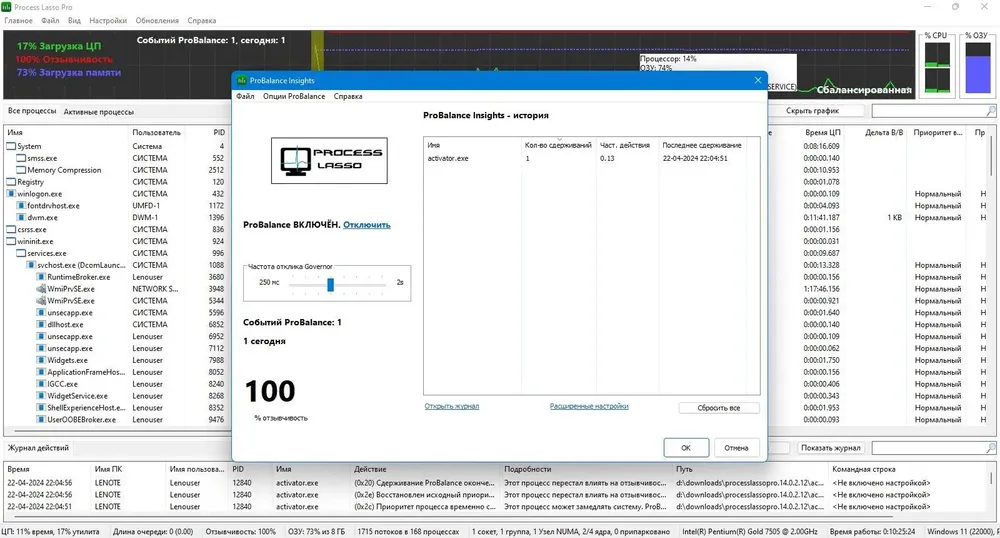
Task: Click the wininit.exe process icon
Action: click(x=11, y=242)
